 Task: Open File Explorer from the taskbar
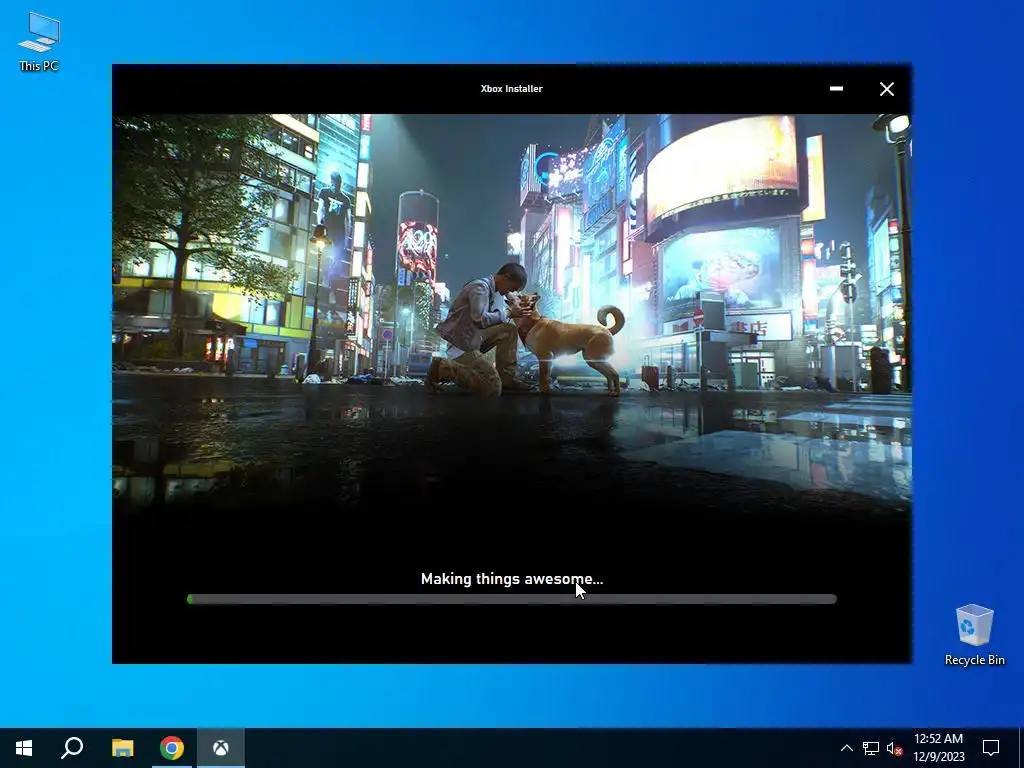(x=122, y=748)
